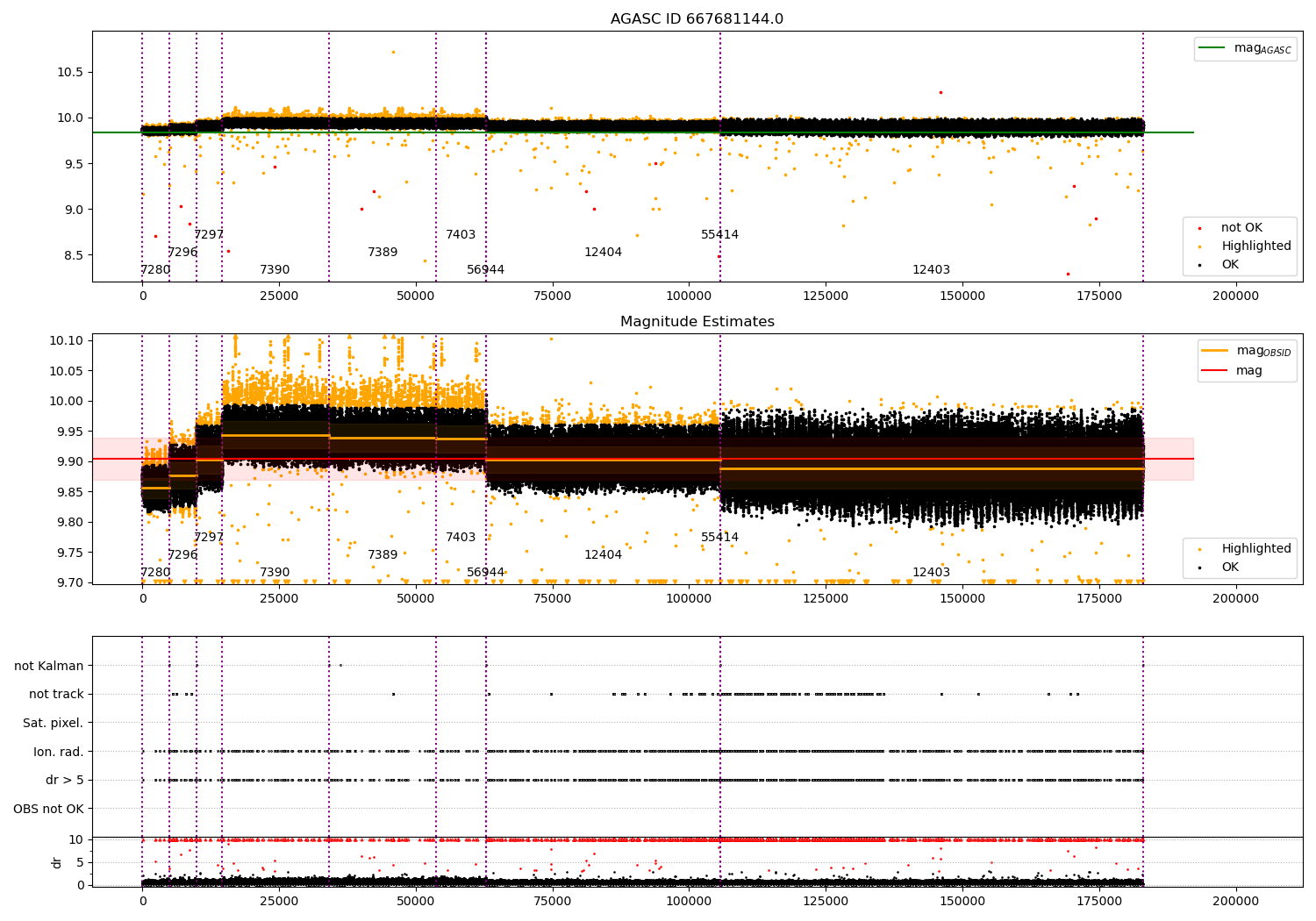
Task: Click the red 'mag' legend line sample
Action: 1215,370
